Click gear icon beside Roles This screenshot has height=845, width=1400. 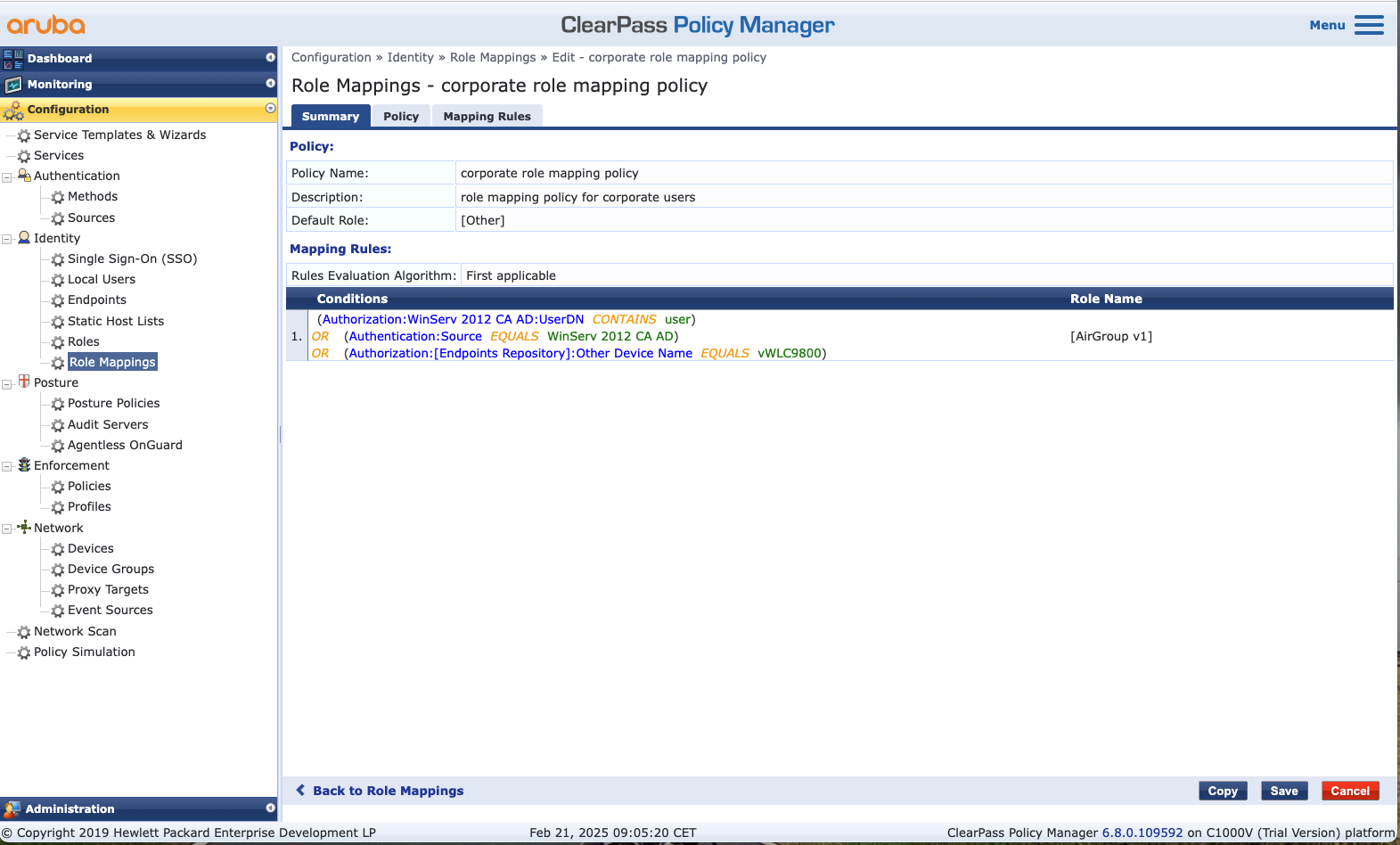coord(58,342)
